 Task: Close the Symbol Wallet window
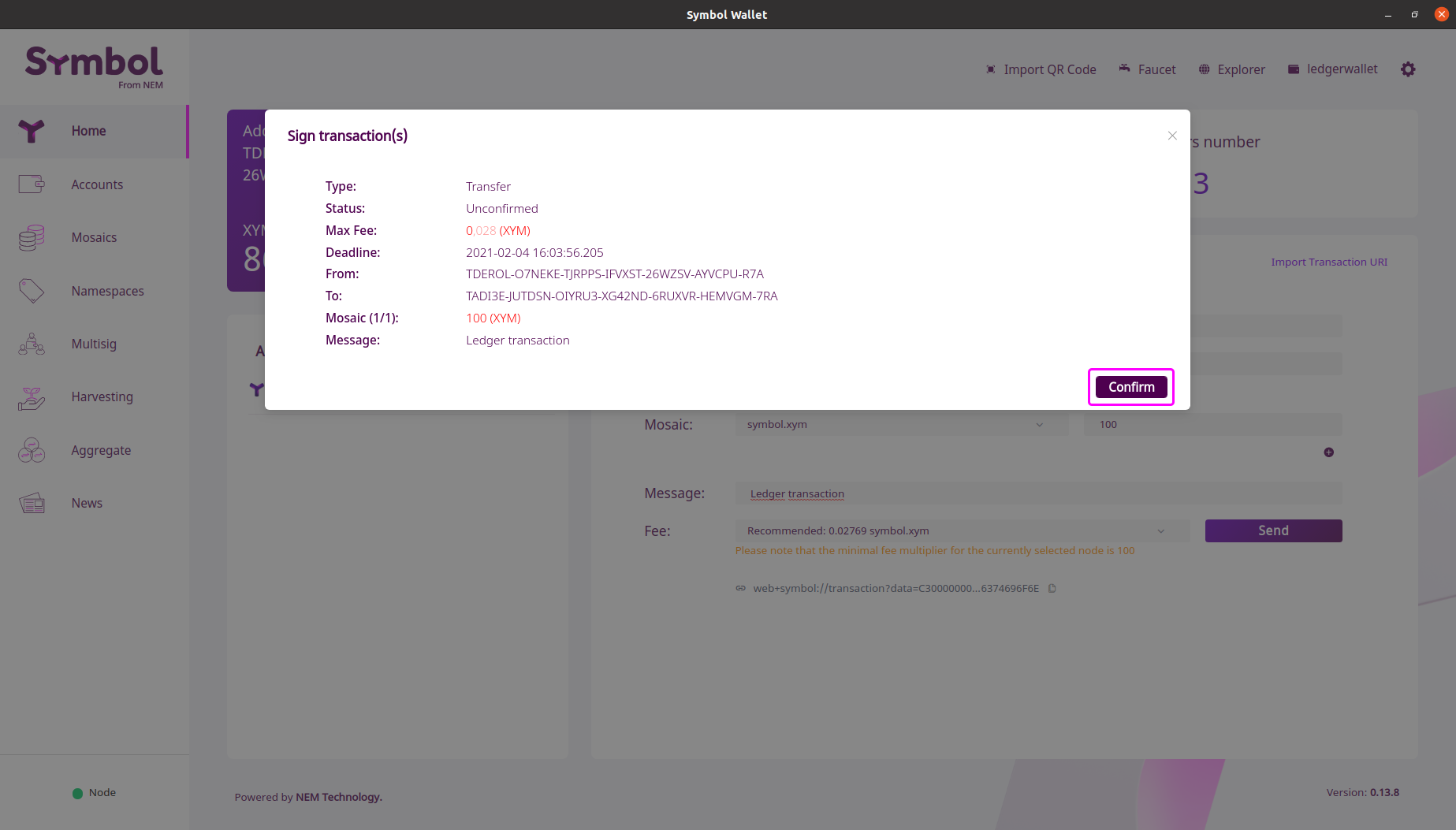click(1441, 14)
